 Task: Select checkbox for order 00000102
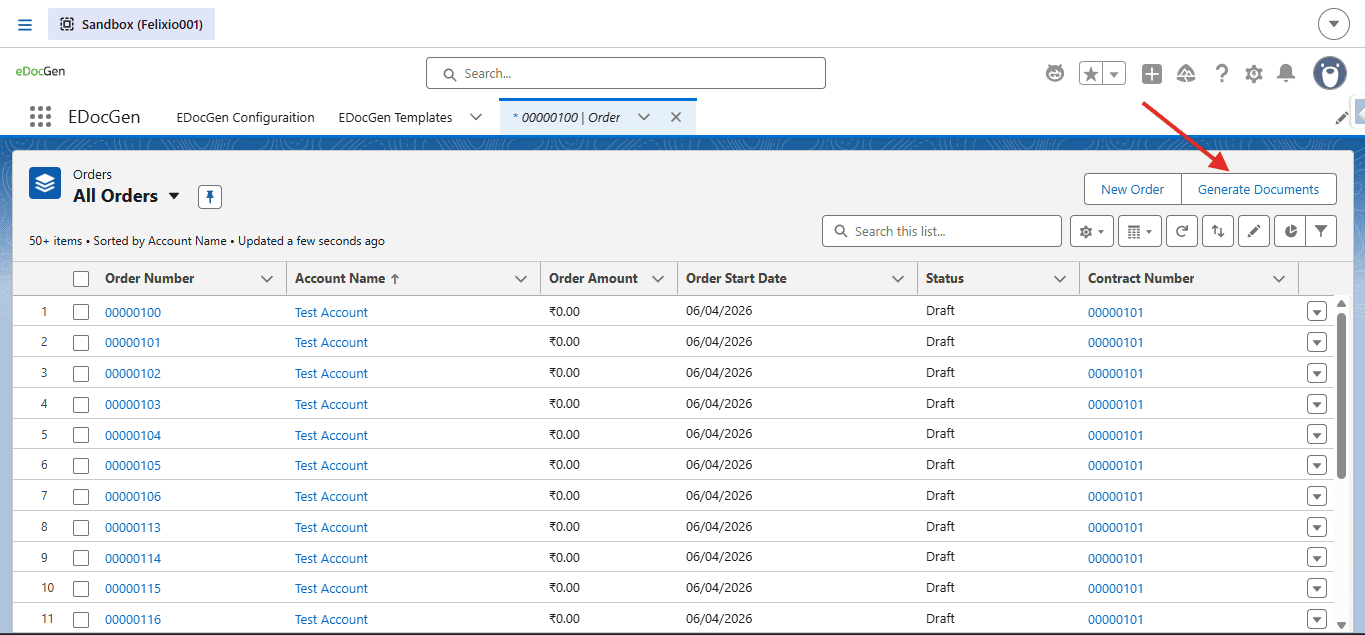[81, 374]
